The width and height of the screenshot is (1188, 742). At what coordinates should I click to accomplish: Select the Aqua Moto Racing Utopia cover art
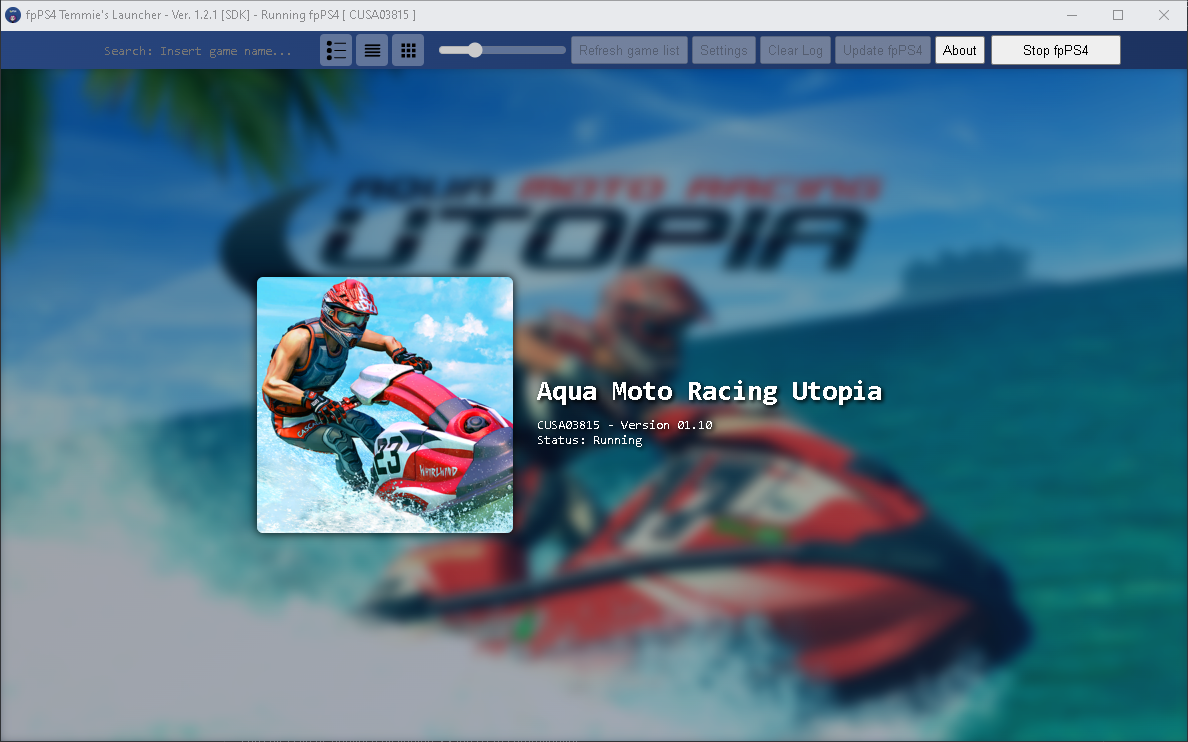click(385, 404)
